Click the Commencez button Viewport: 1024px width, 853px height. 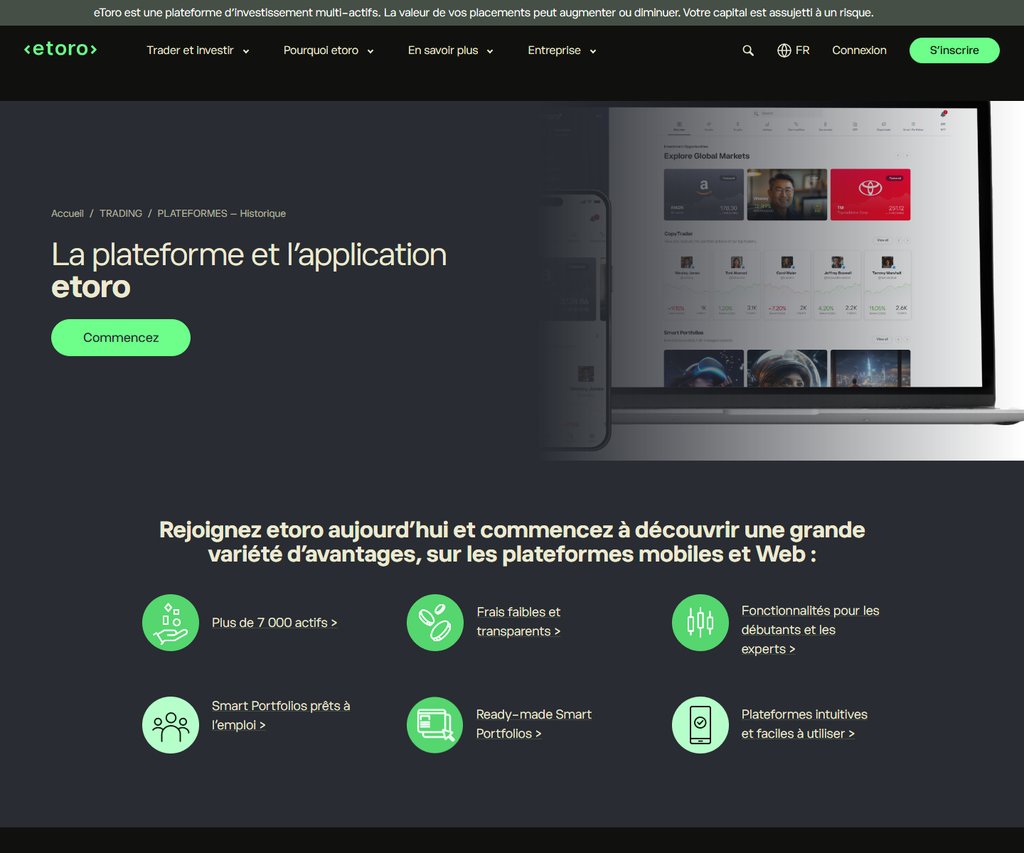pos(121,338)
